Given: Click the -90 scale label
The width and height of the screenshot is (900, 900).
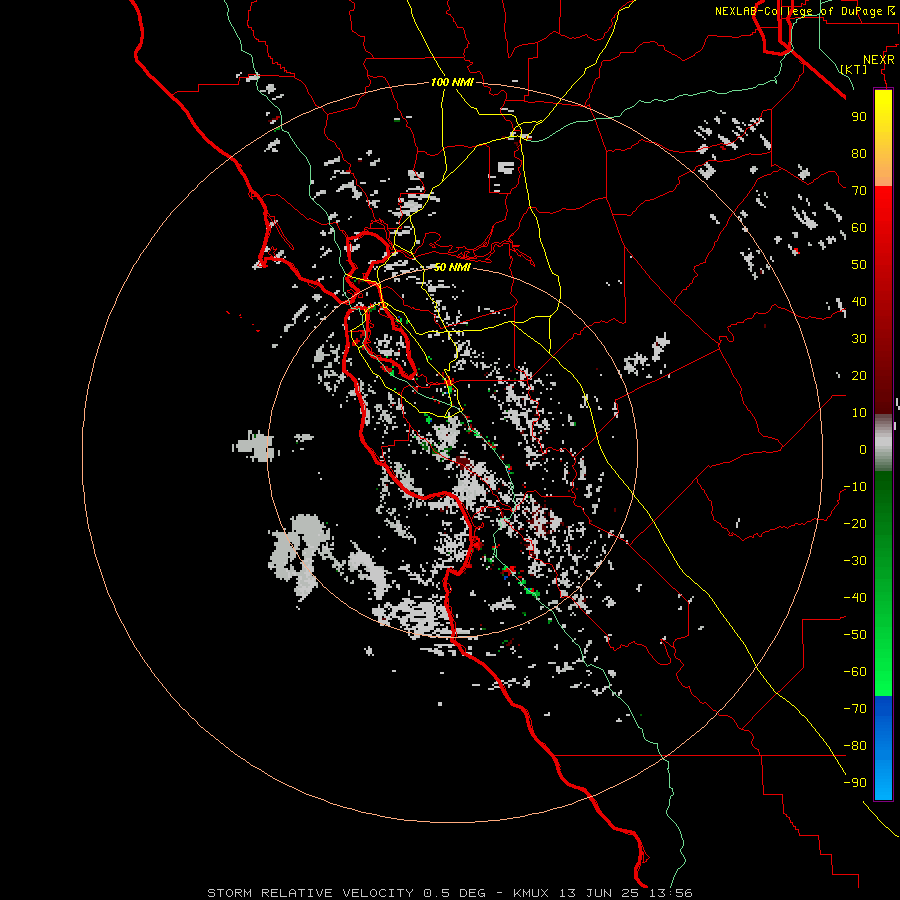Looking at the screenshot, I should click(855, 783).
